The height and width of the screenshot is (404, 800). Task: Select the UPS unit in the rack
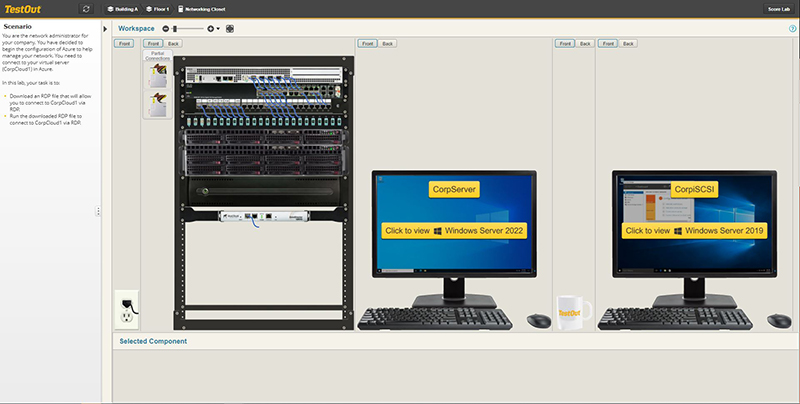pos(264,192)
